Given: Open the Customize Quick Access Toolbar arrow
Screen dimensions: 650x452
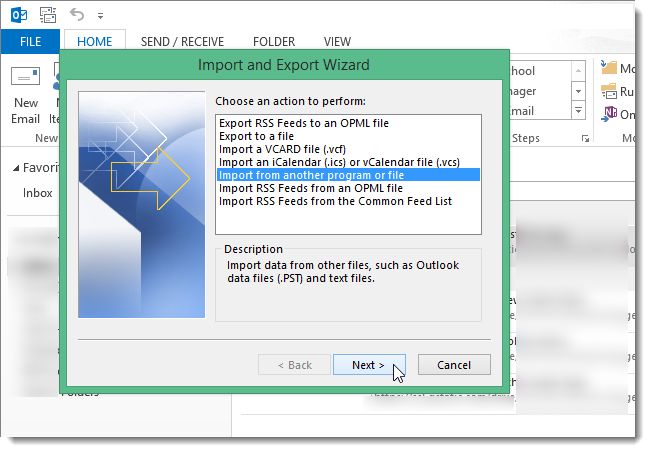Looking at the screenshot, I should point(100,16).
